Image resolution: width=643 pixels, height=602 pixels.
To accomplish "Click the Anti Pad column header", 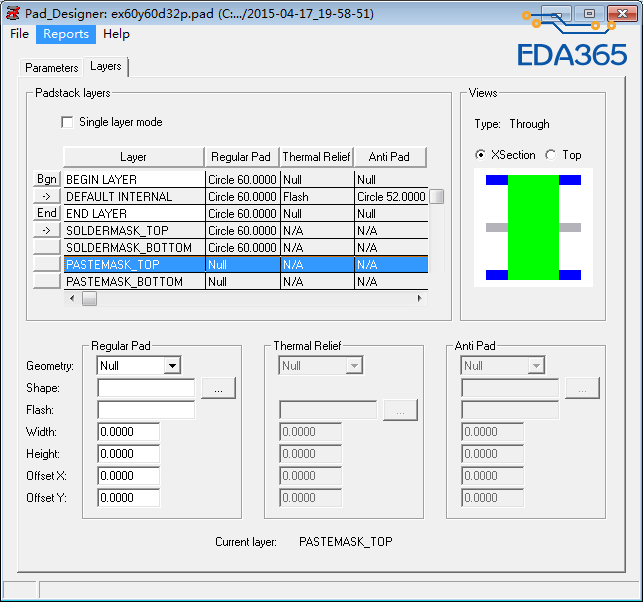I will tap(390, 157).
